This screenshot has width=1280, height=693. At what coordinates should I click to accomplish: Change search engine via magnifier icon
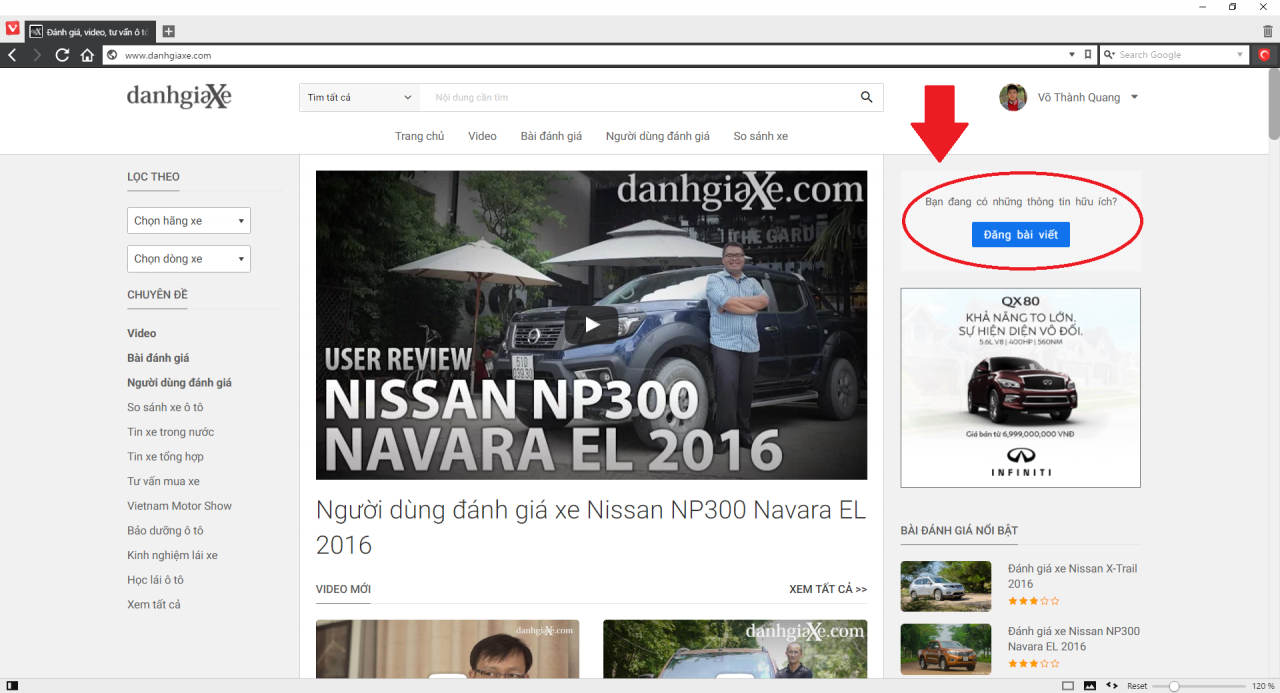click(1109, 55)
